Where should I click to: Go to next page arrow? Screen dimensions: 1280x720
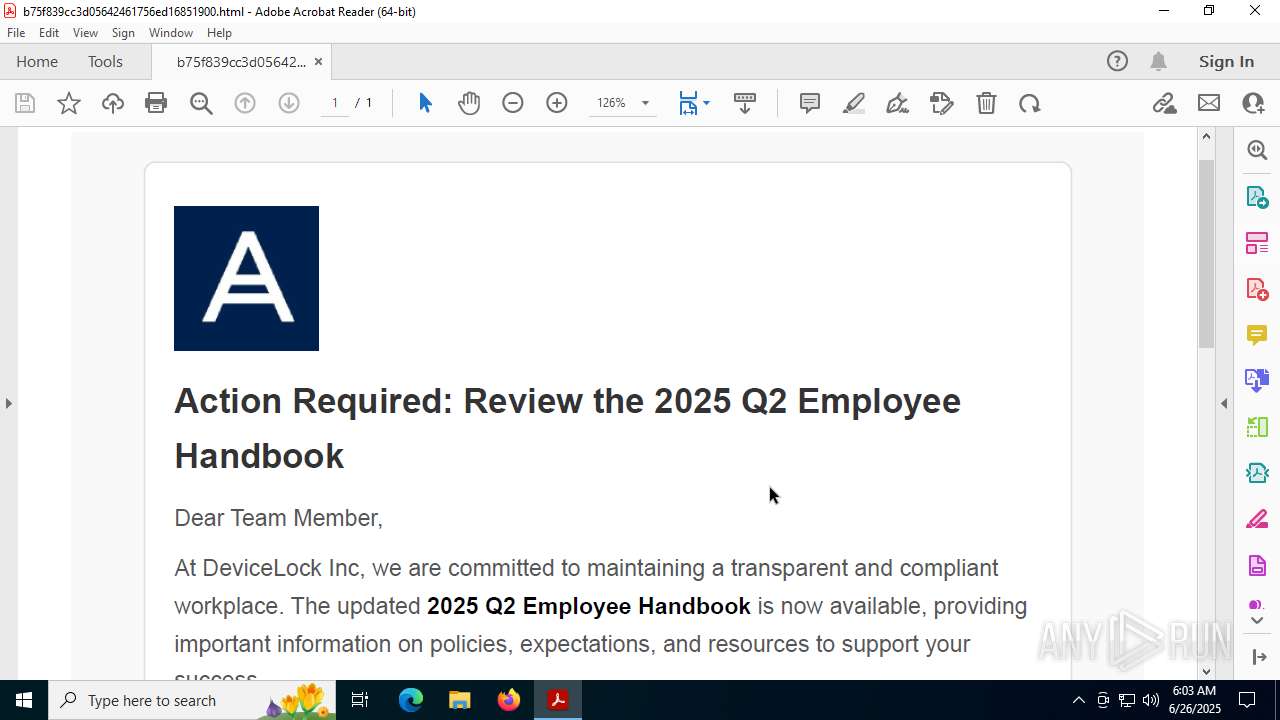pos(289,103)
